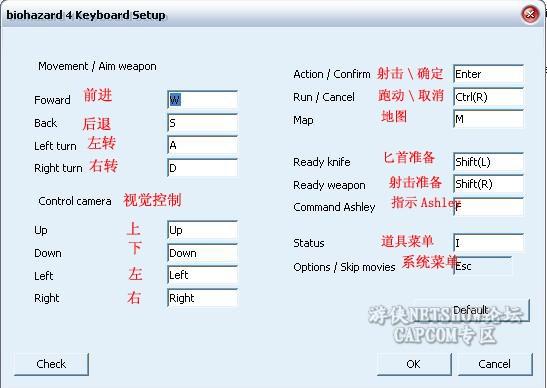Click the Action / Confirm label

(x=332, y=74)
